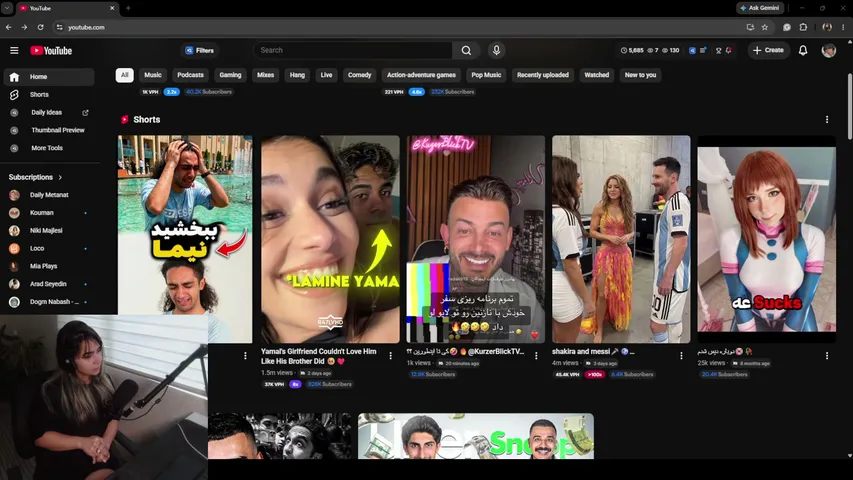Open the account avatar menu

click(x=829, y=50)
